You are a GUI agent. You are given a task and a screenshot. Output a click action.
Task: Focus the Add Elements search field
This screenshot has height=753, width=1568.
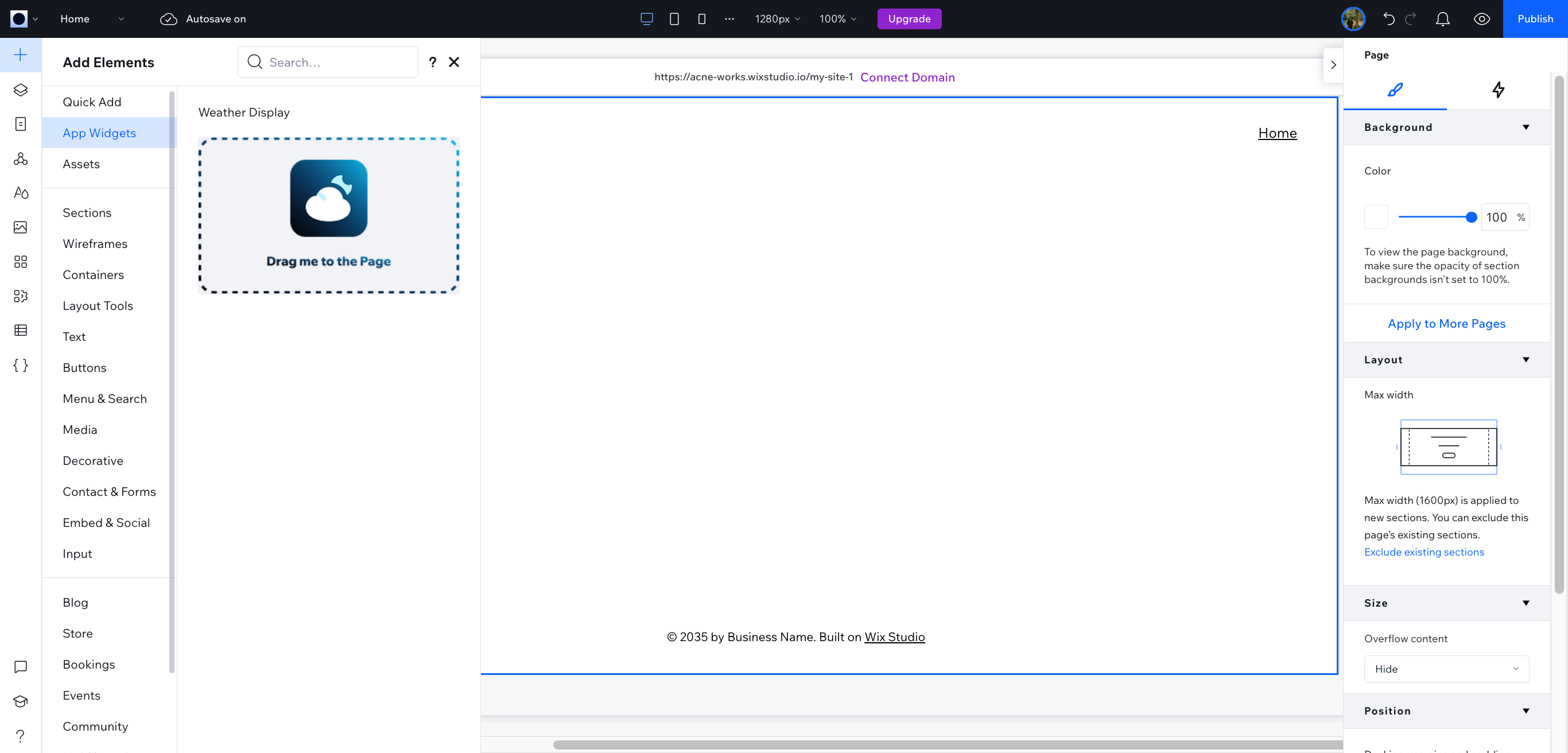pos(328,62)
